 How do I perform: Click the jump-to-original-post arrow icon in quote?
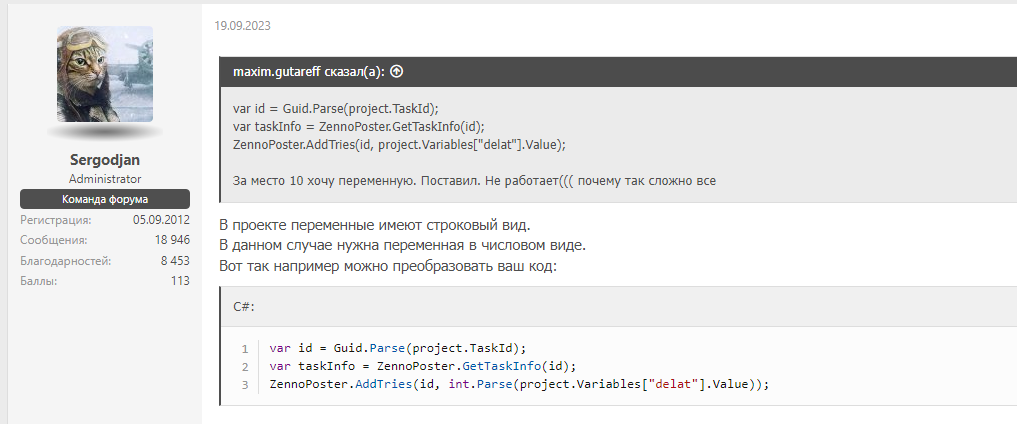(x=397, y=72)
